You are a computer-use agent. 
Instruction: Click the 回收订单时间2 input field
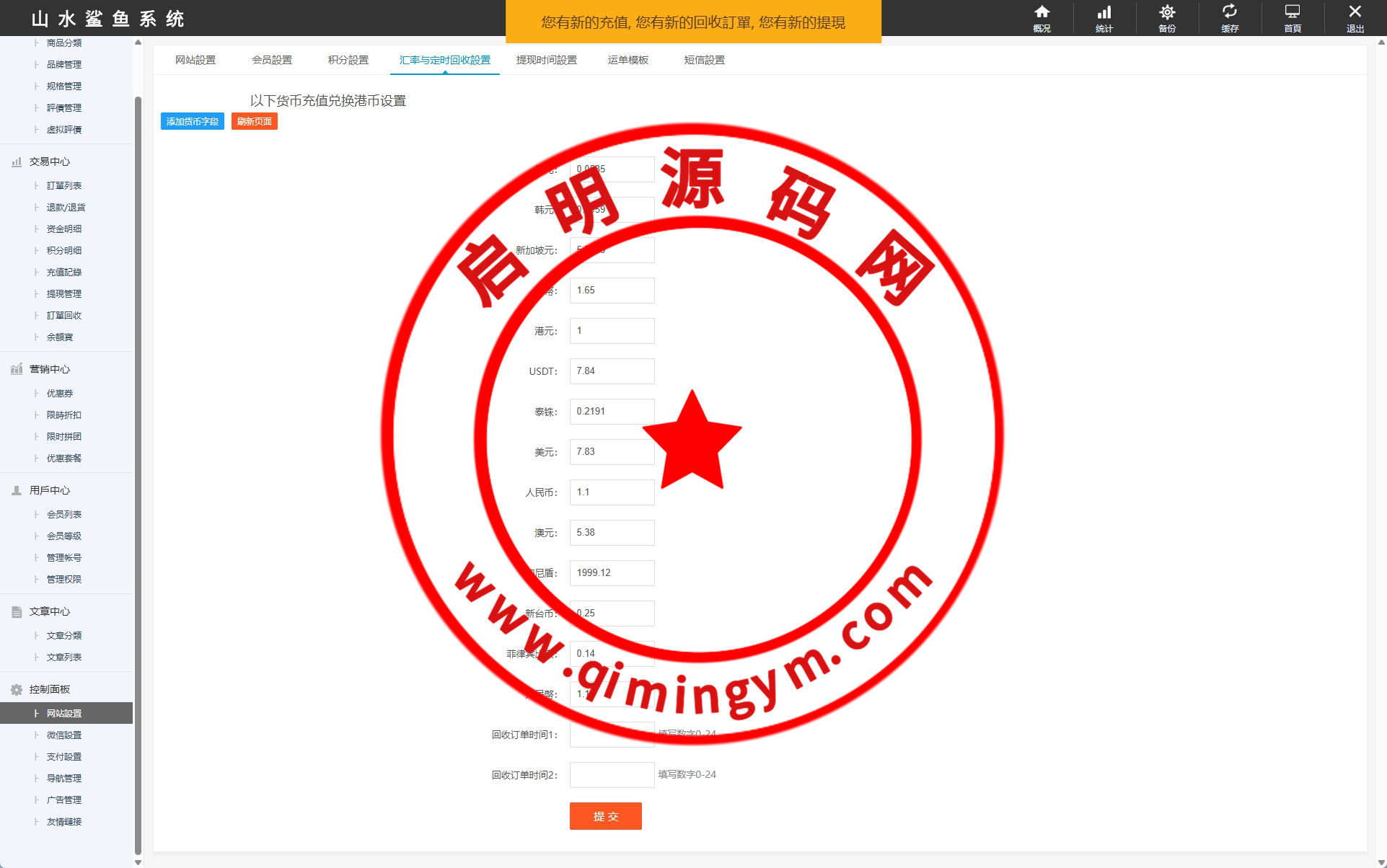pos(612,775)
